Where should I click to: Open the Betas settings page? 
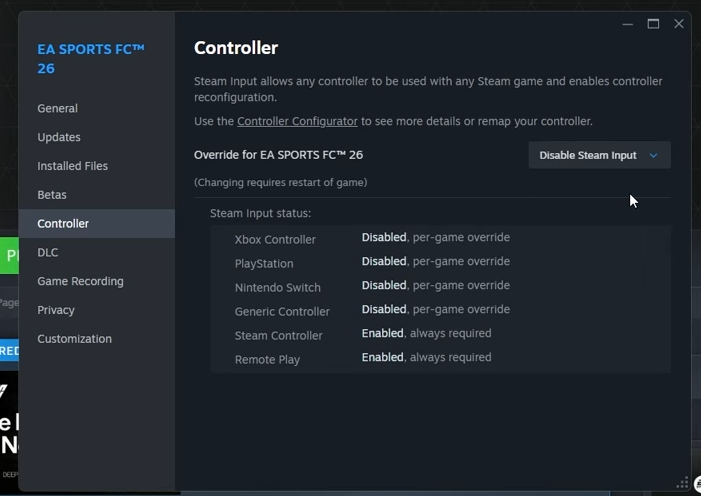pos(52,195)
